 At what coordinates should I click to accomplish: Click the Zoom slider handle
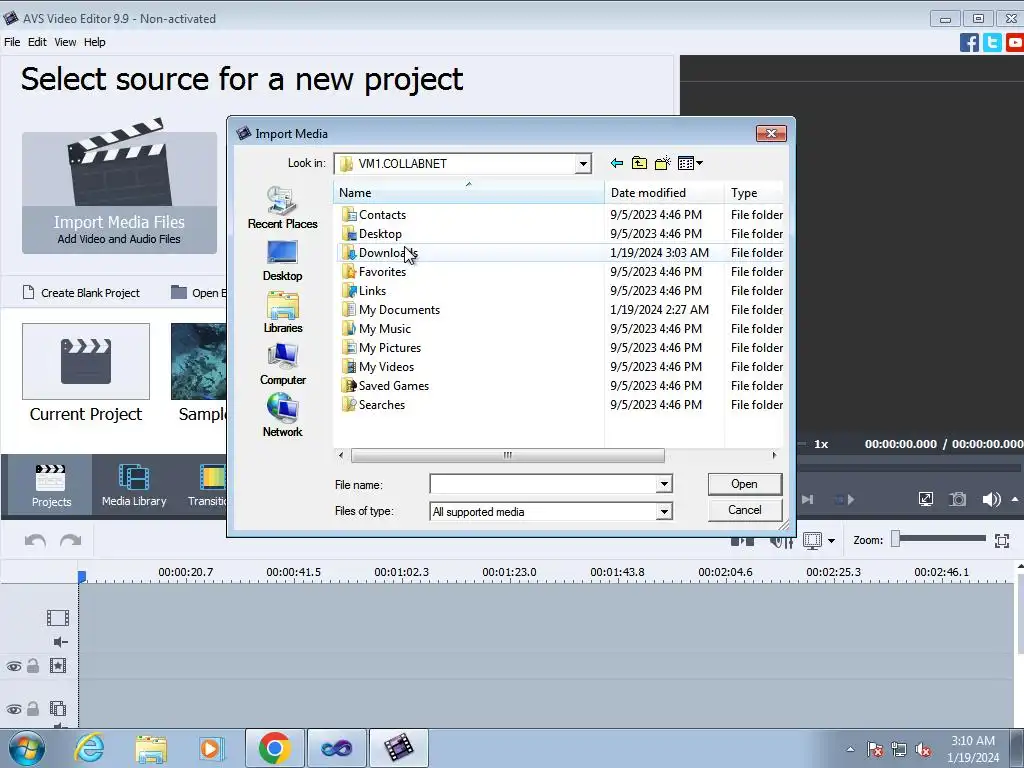[896, 539]
